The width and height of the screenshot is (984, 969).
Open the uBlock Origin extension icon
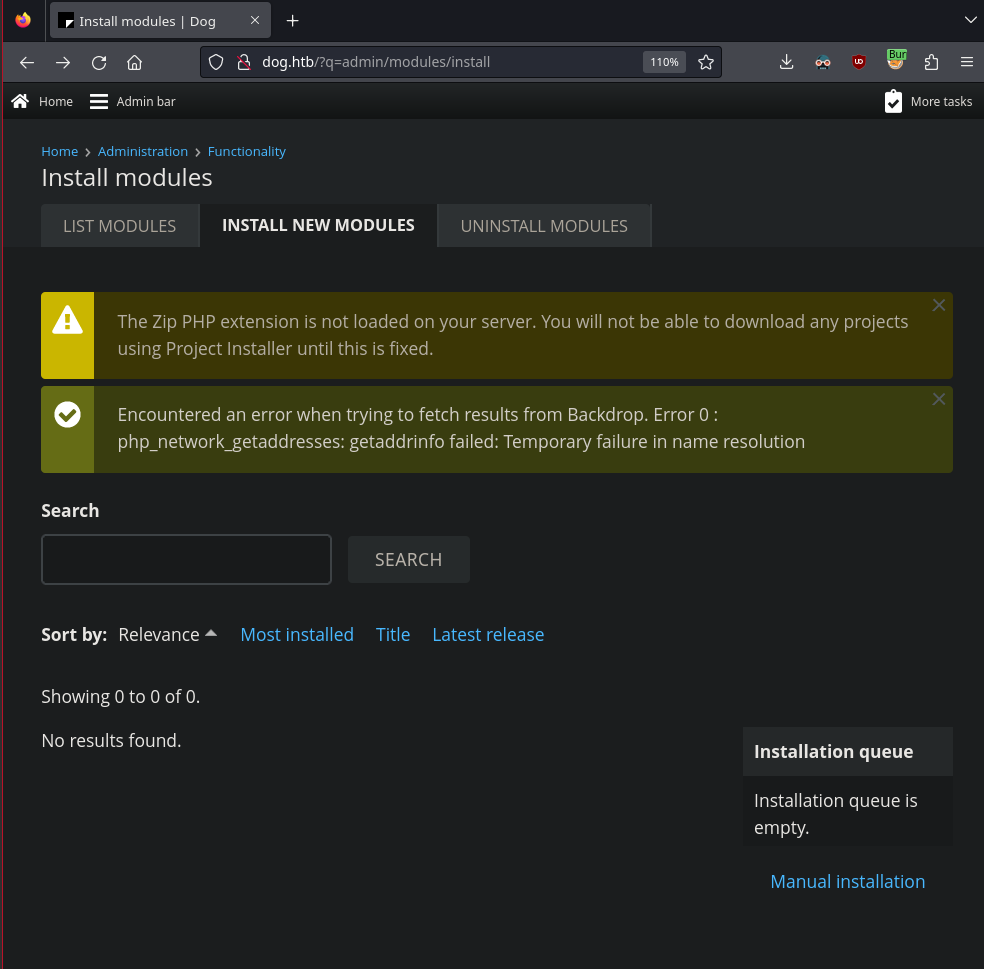[x=858, y=62]
